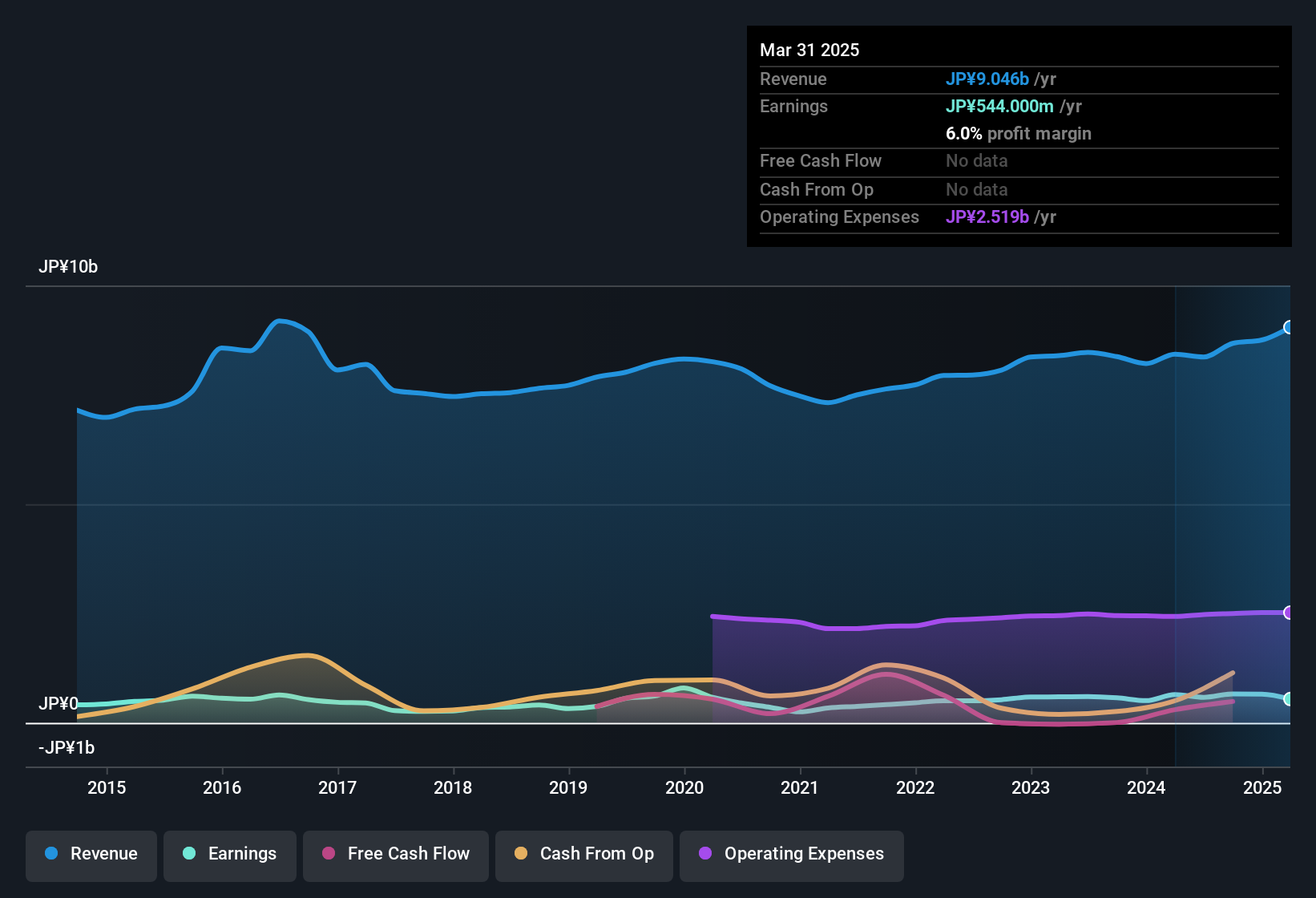
Task: Click the Earnings endpoint marker on the teal line
Action: pos(1289,699)
